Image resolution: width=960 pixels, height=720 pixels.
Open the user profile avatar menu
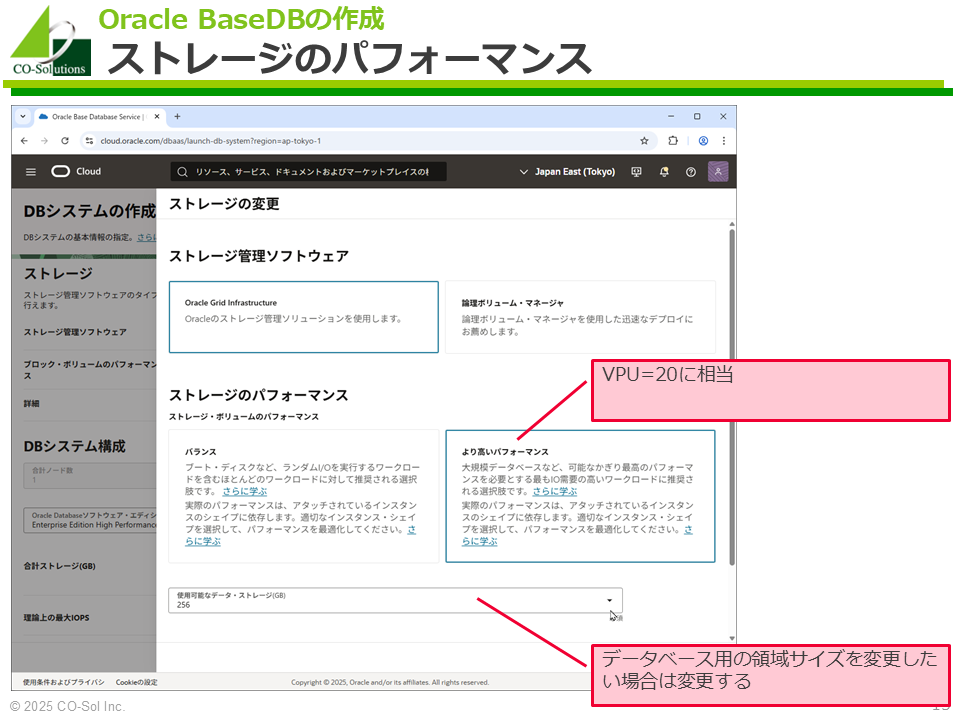(x=718, y=171)
